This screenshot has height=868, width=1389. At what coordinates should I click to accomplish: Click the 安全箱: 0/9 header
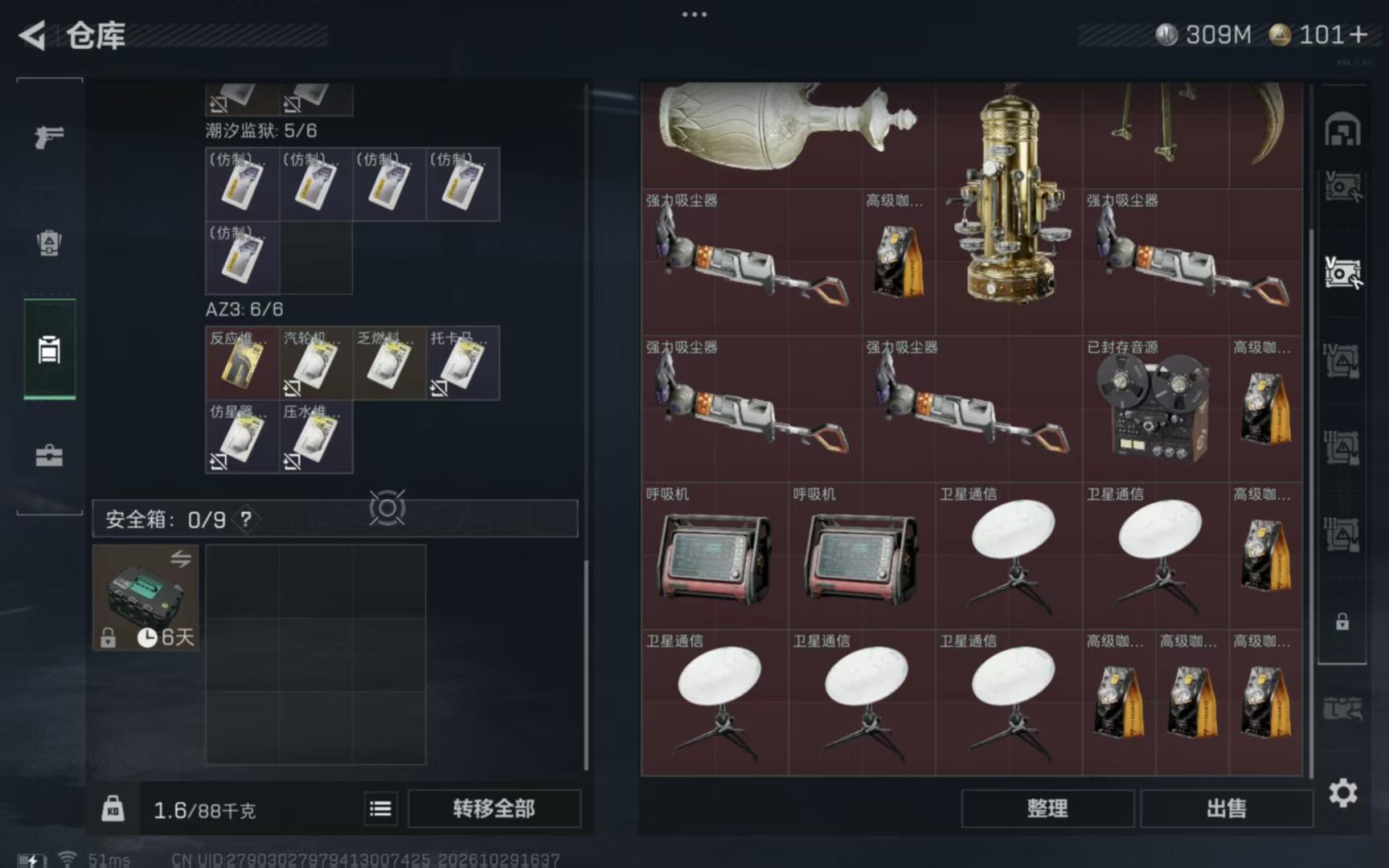coord(335,519)
